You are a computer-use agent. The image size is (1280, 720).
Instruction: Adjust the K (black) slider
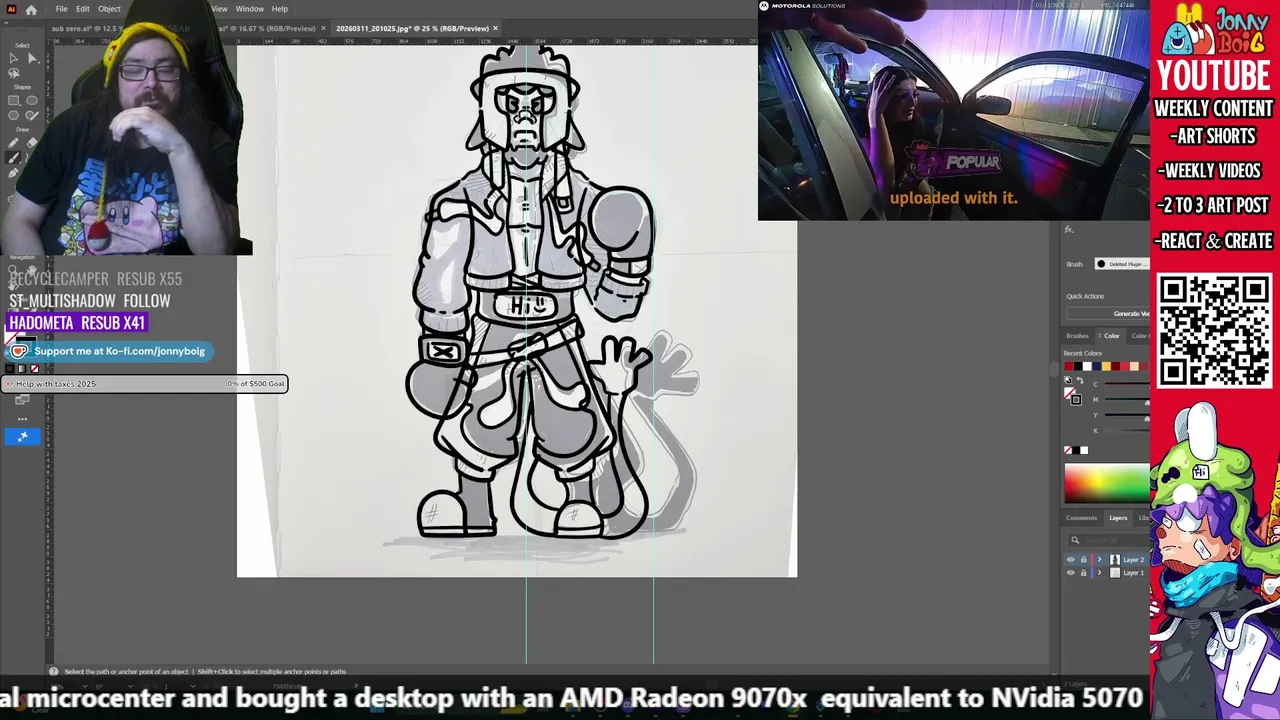coord(1127,430)
